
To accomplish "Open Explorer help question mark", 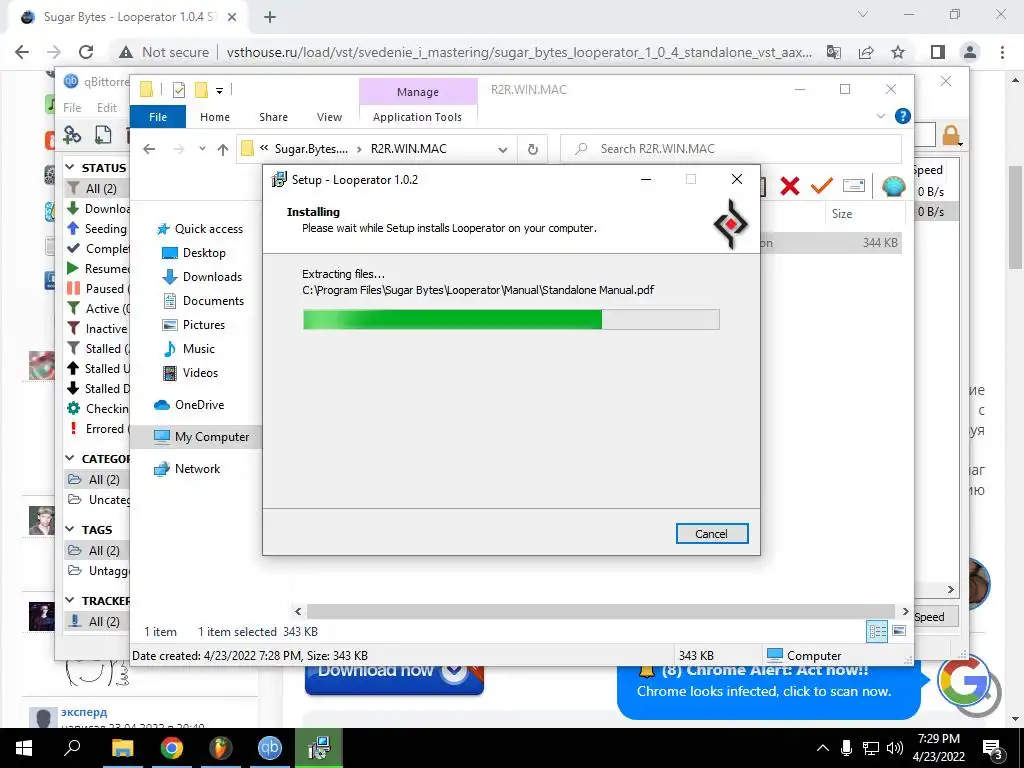I will 903,116.
